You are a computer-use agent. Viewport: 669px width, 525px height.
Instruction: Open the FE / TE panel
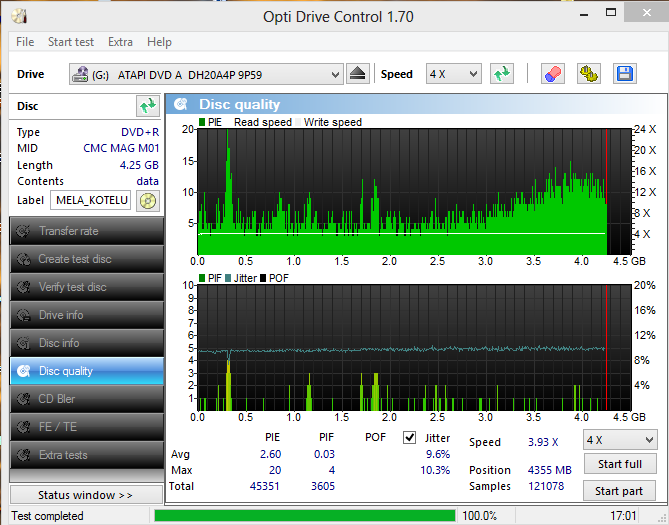pyautogui.click(x=87, y=427)
